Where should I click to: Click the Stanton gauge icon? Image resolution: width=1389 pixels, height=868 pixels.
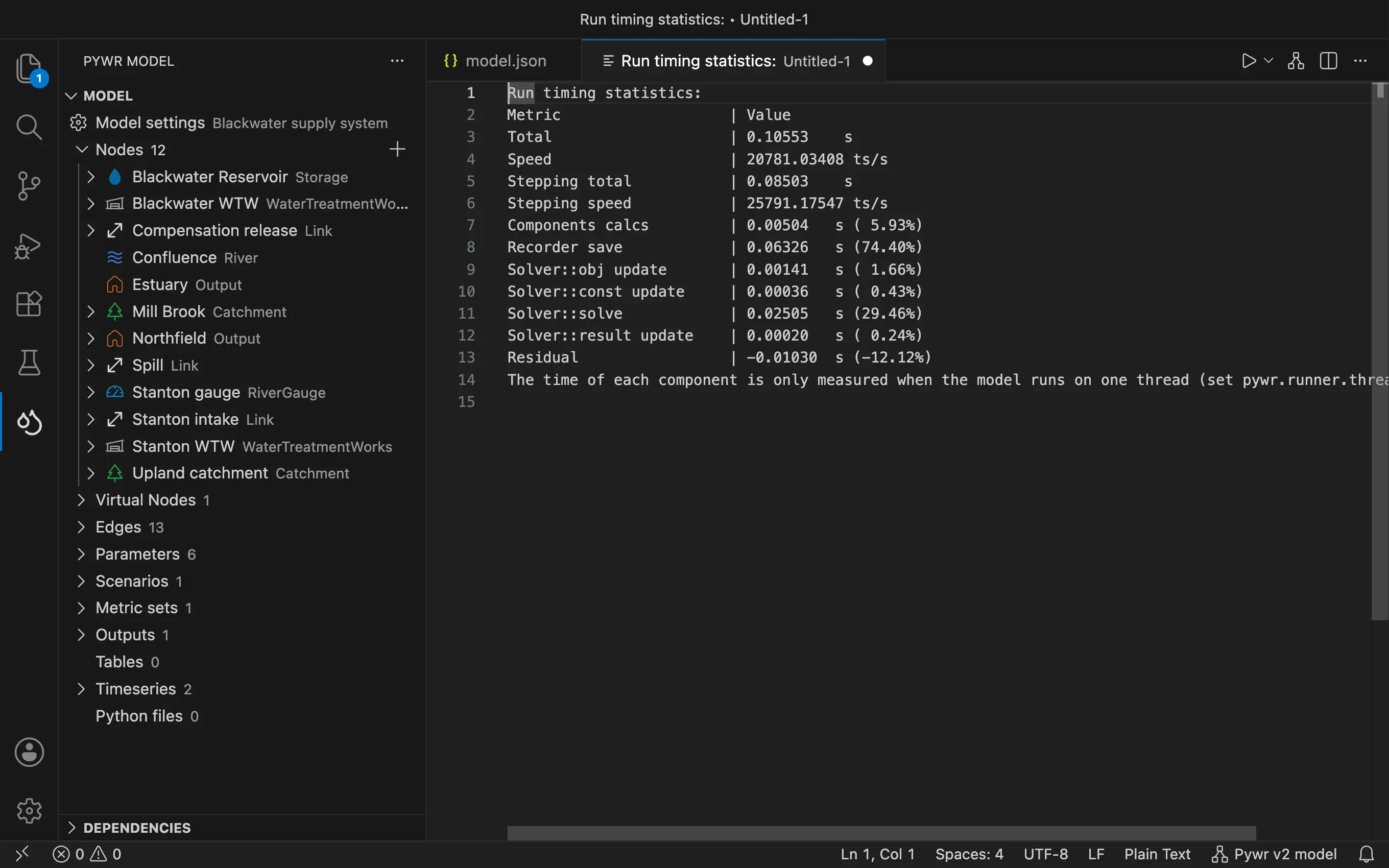pyautogui.click(x=115, y=392)
